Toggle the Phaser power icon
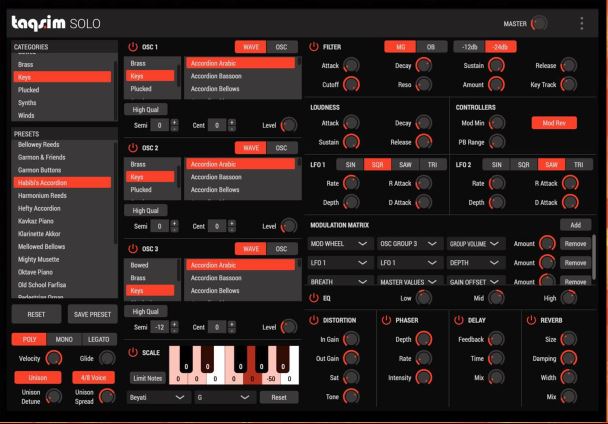Viewport: 608px width, 424px height. (x=386, y=320)
